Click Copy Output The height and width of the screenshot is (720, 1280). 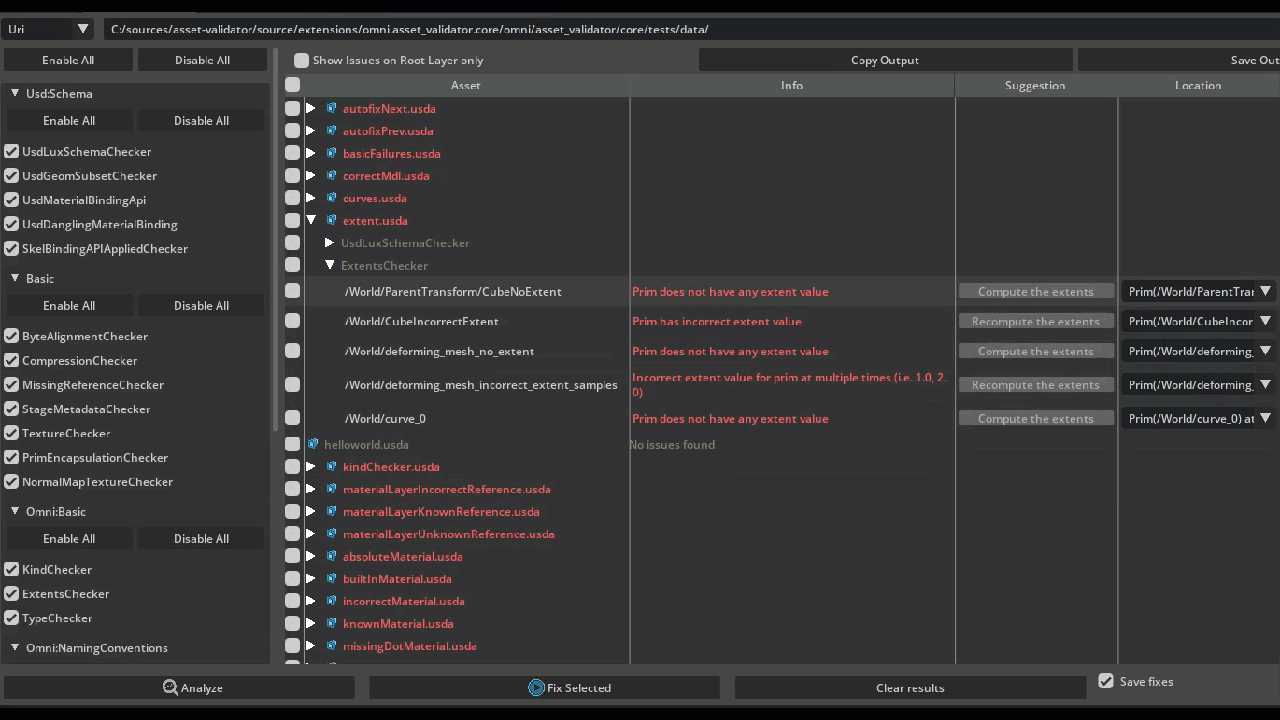tap(885, 60)
